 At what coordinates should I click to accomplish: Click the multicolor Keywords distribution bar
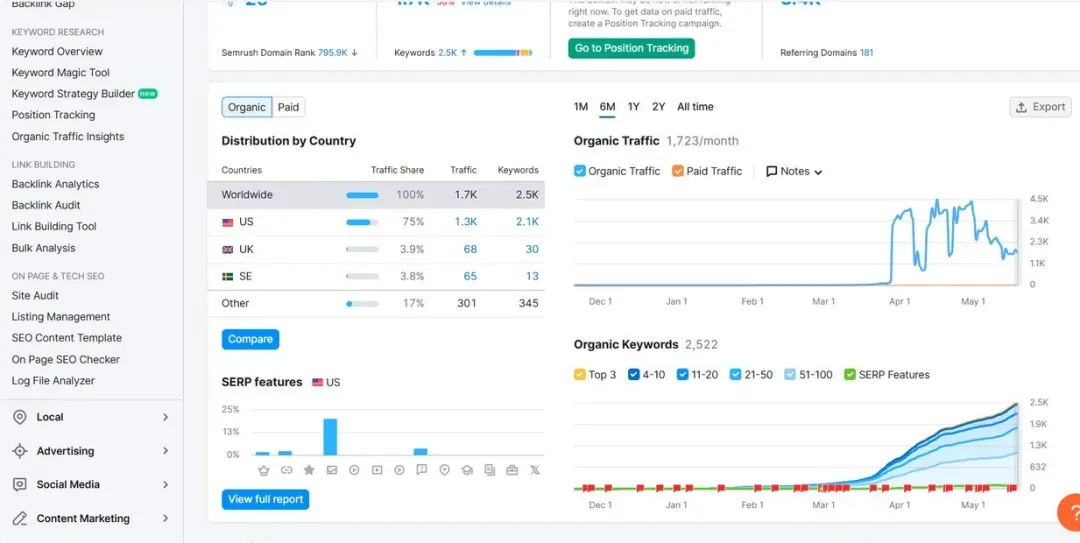click(503, 52)
